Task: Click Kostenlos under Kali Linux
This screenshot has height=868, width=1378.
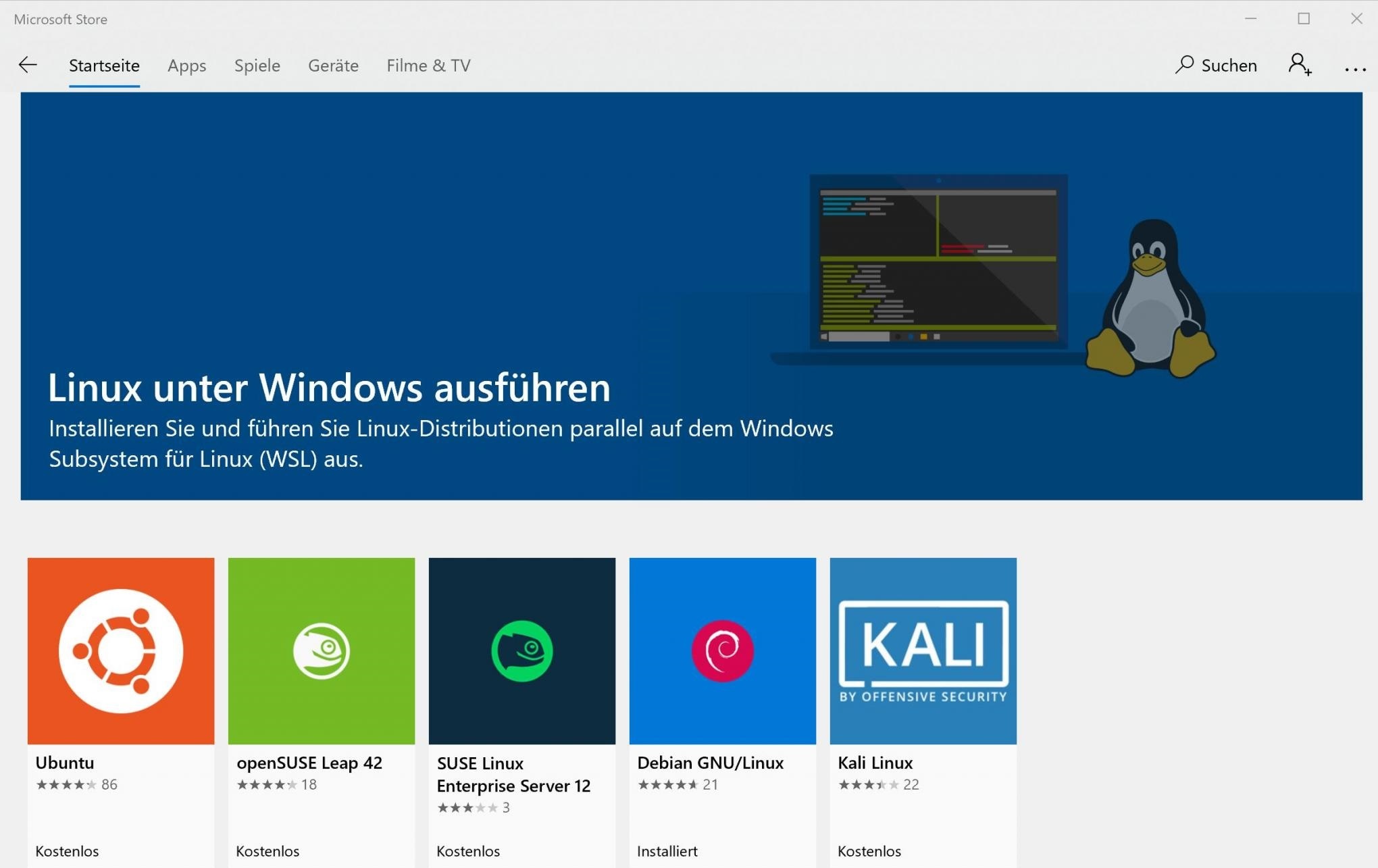Action: tap(869, 851)
